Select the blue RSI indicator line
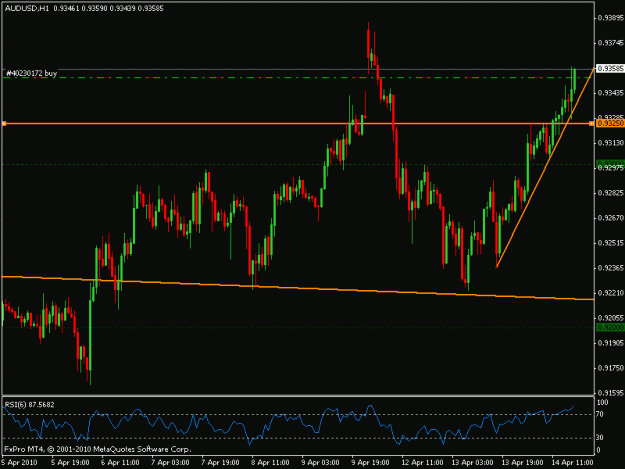Screen dimensions: 625x469 [287, 426]
